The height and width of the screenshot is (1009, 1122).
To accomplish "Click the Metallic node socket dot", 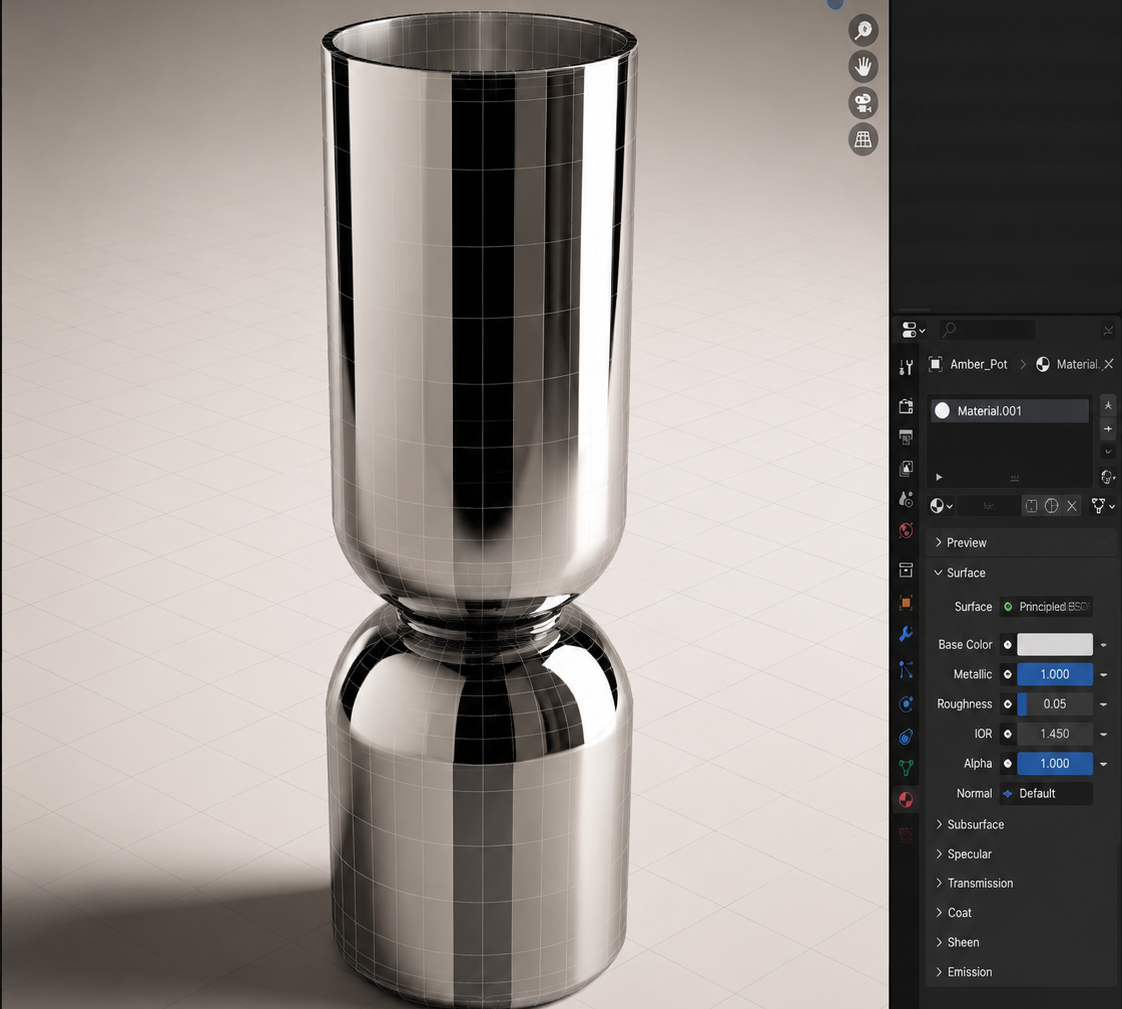I will 1008,674.
